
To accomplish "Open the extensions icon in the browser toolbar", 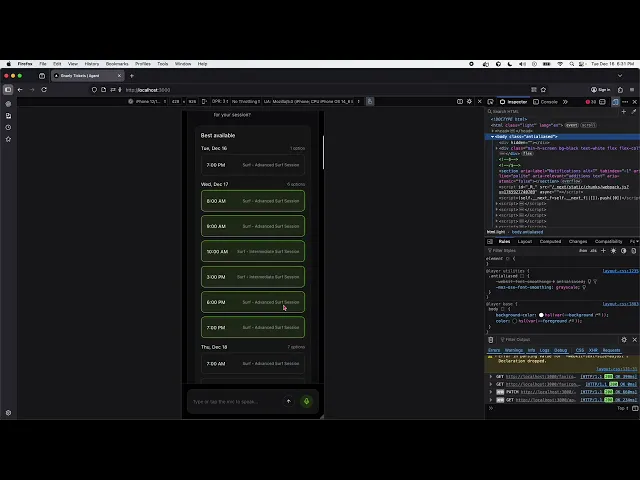I will (x=620, y=90).
